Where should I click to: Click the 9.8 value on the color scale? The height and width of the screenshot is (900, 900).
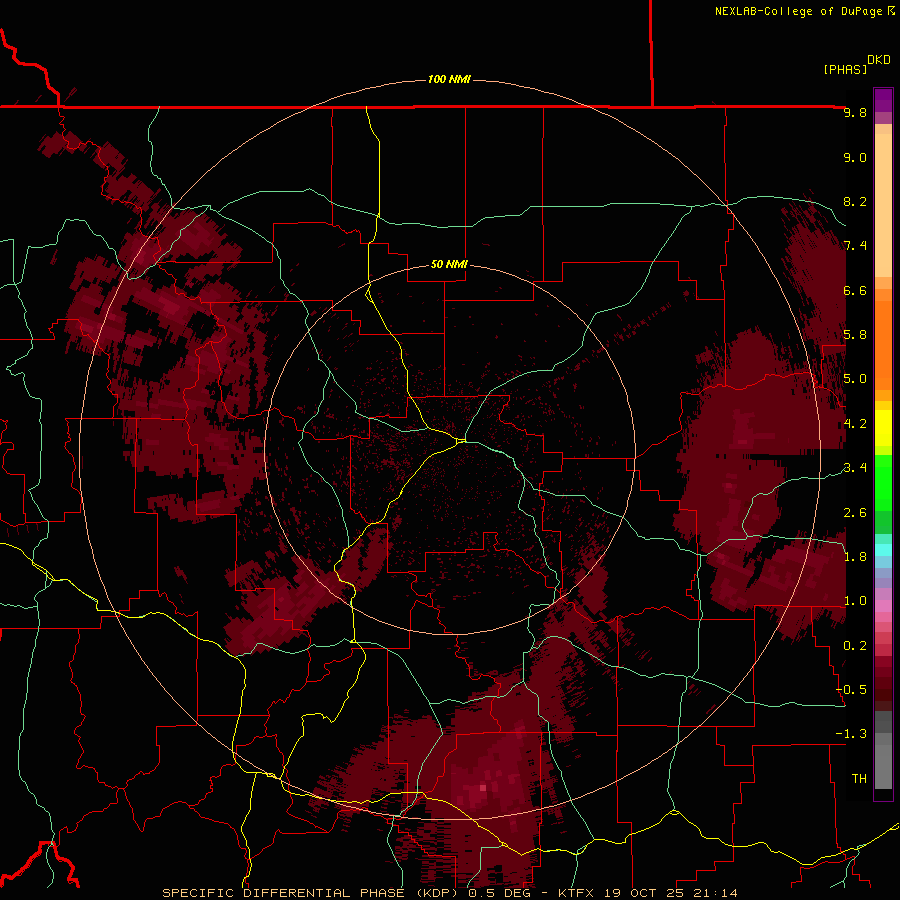tap(855, 112)
